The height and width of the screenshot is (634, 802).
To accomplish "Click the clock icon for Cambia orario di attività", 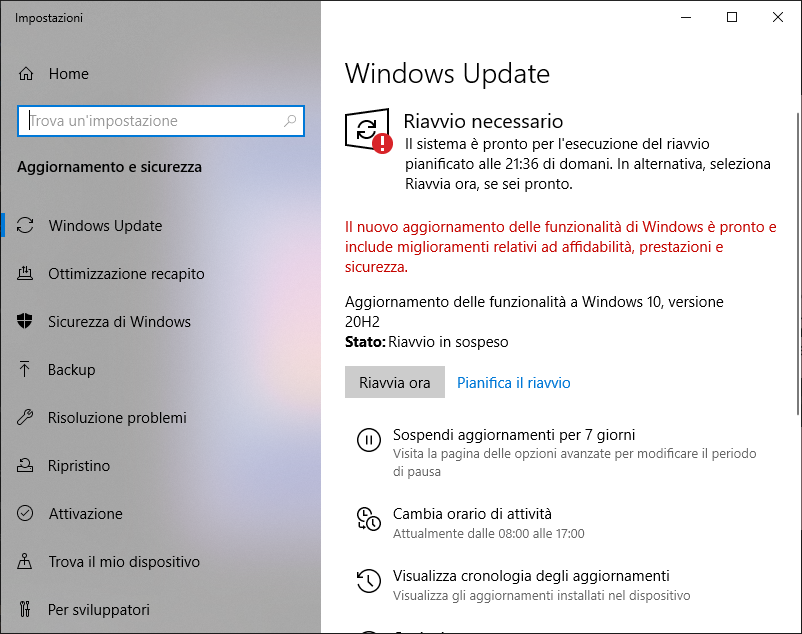I will [x=369, y=519].
